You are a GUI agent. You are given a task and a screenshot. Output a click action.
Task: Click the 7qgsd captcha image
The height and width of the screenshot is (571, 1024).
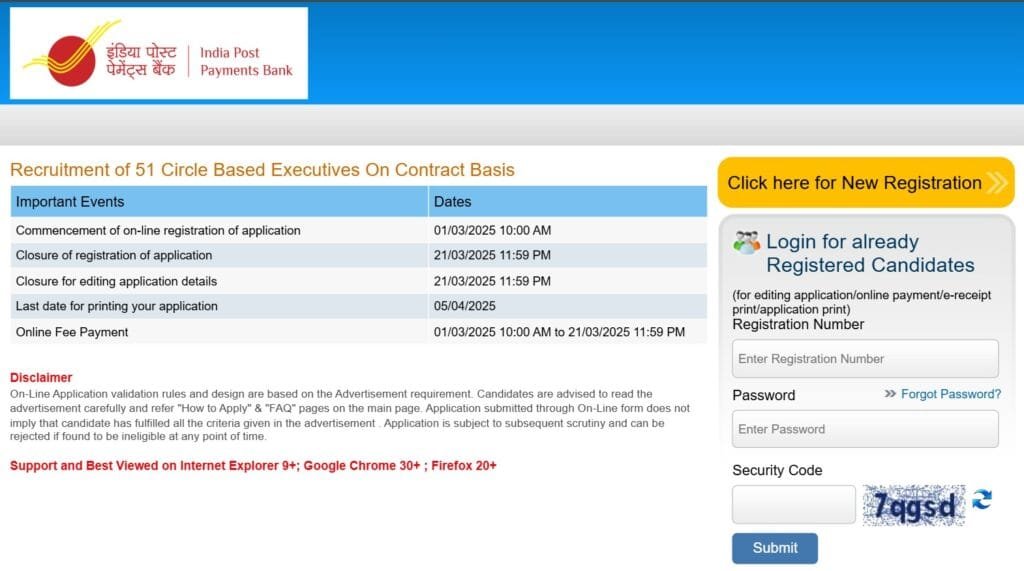(x=914, y=505)
